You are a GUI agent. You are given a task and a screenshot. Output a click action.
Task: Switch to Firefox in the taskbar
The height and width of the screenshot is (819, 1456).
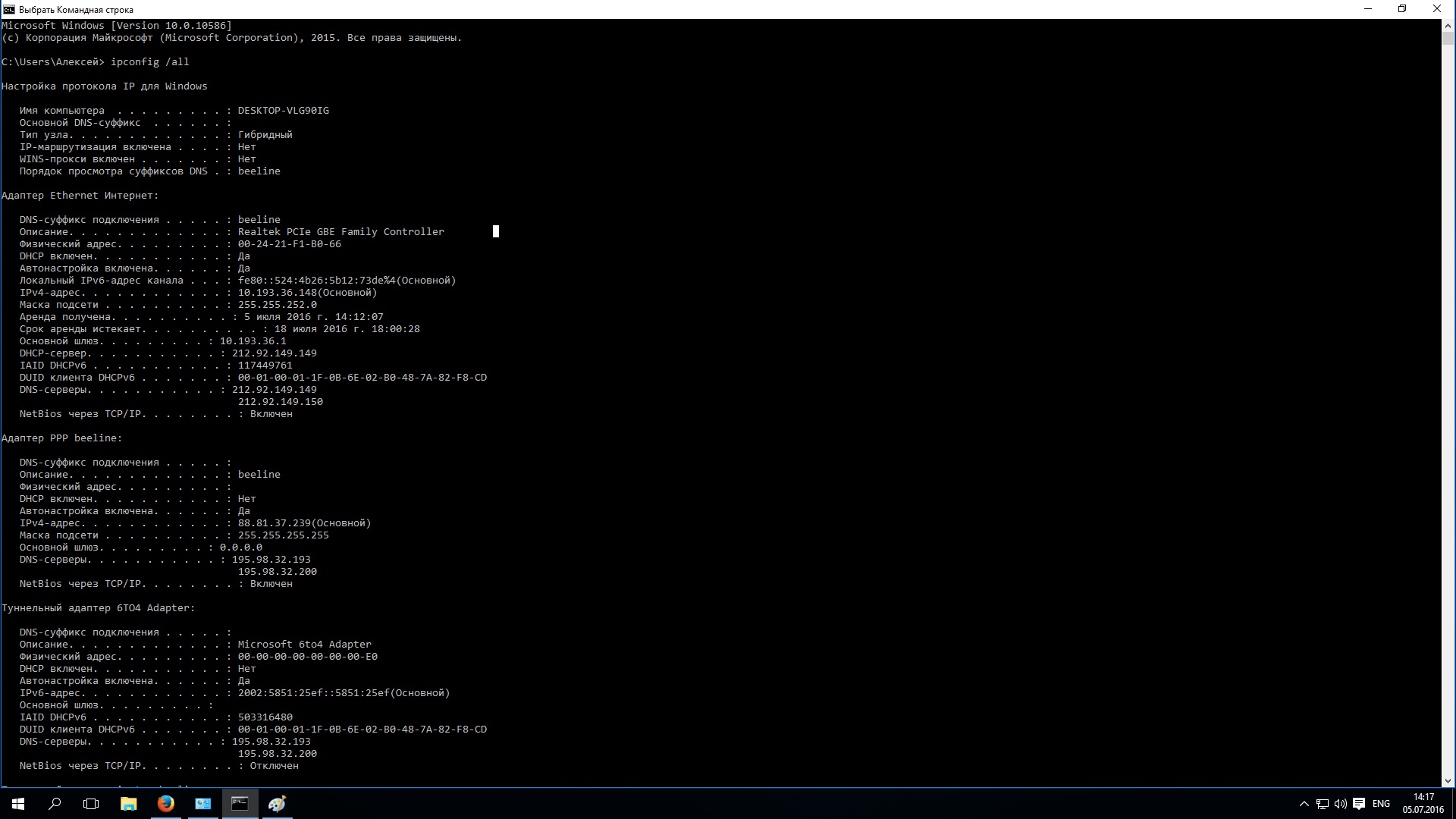point(165,804)
